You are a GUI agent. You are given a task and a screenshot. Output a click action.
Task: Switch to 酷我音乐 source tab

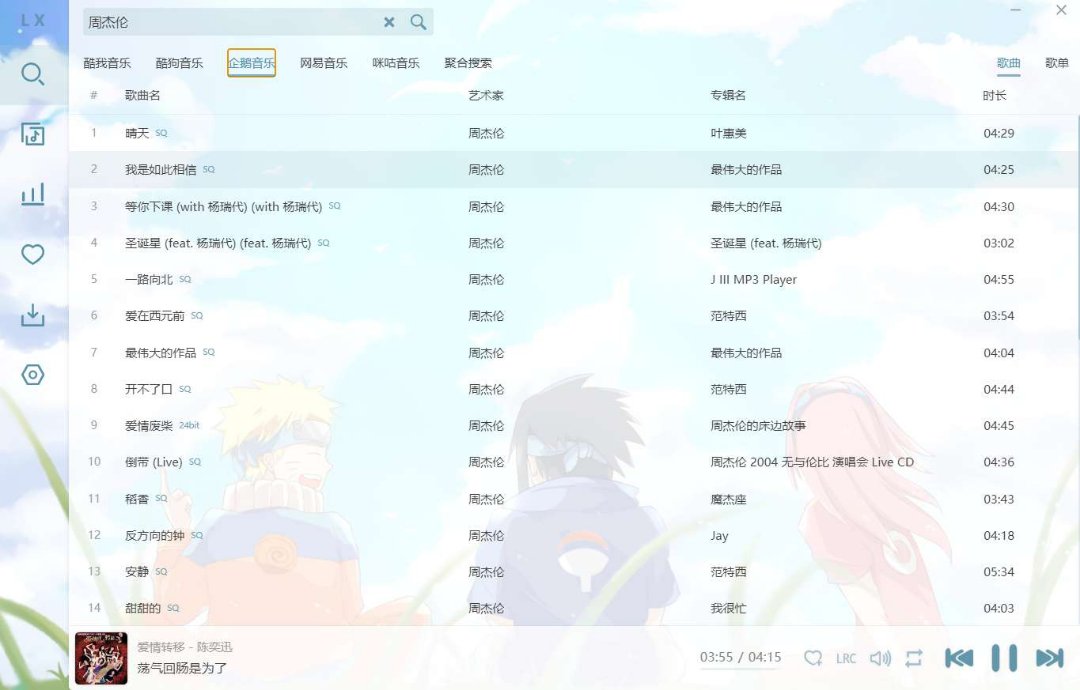click(107, 63)
